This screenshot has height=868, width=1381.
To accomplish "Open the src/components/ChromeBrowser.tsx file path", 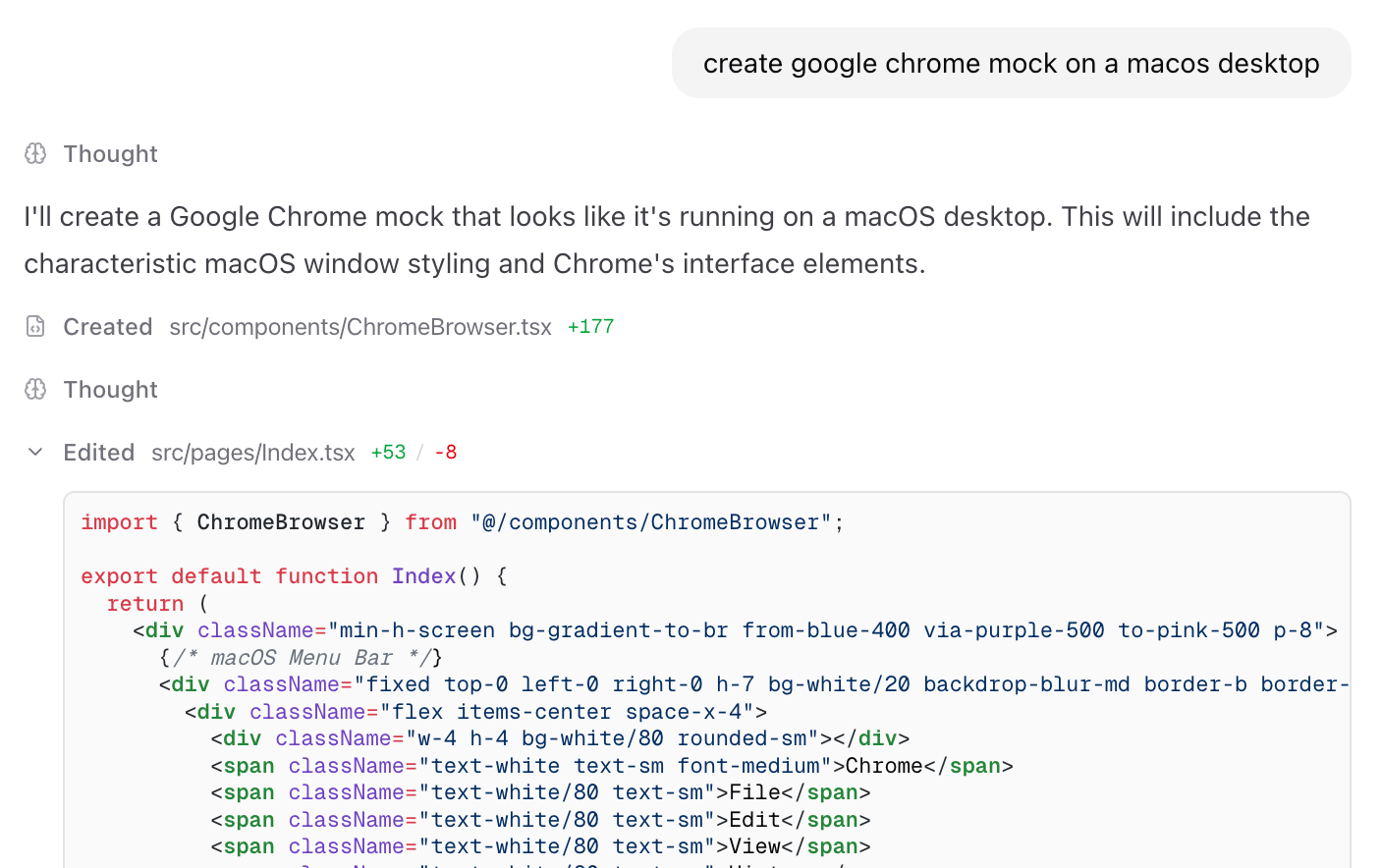I will click(x=359, y=327).
